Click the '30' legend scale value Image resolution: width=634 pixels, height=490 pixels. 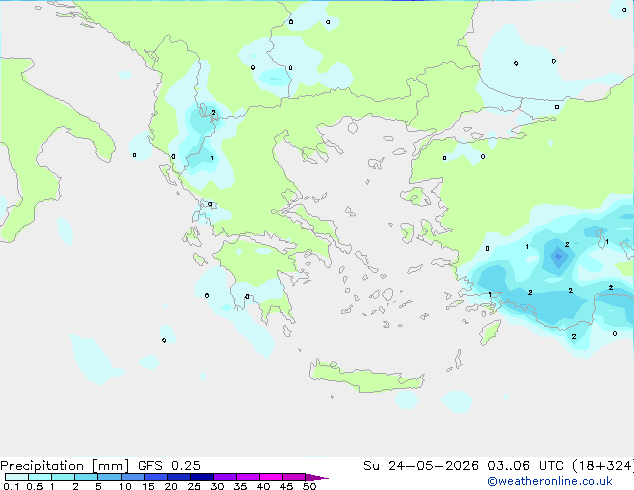tap(217, 486)
